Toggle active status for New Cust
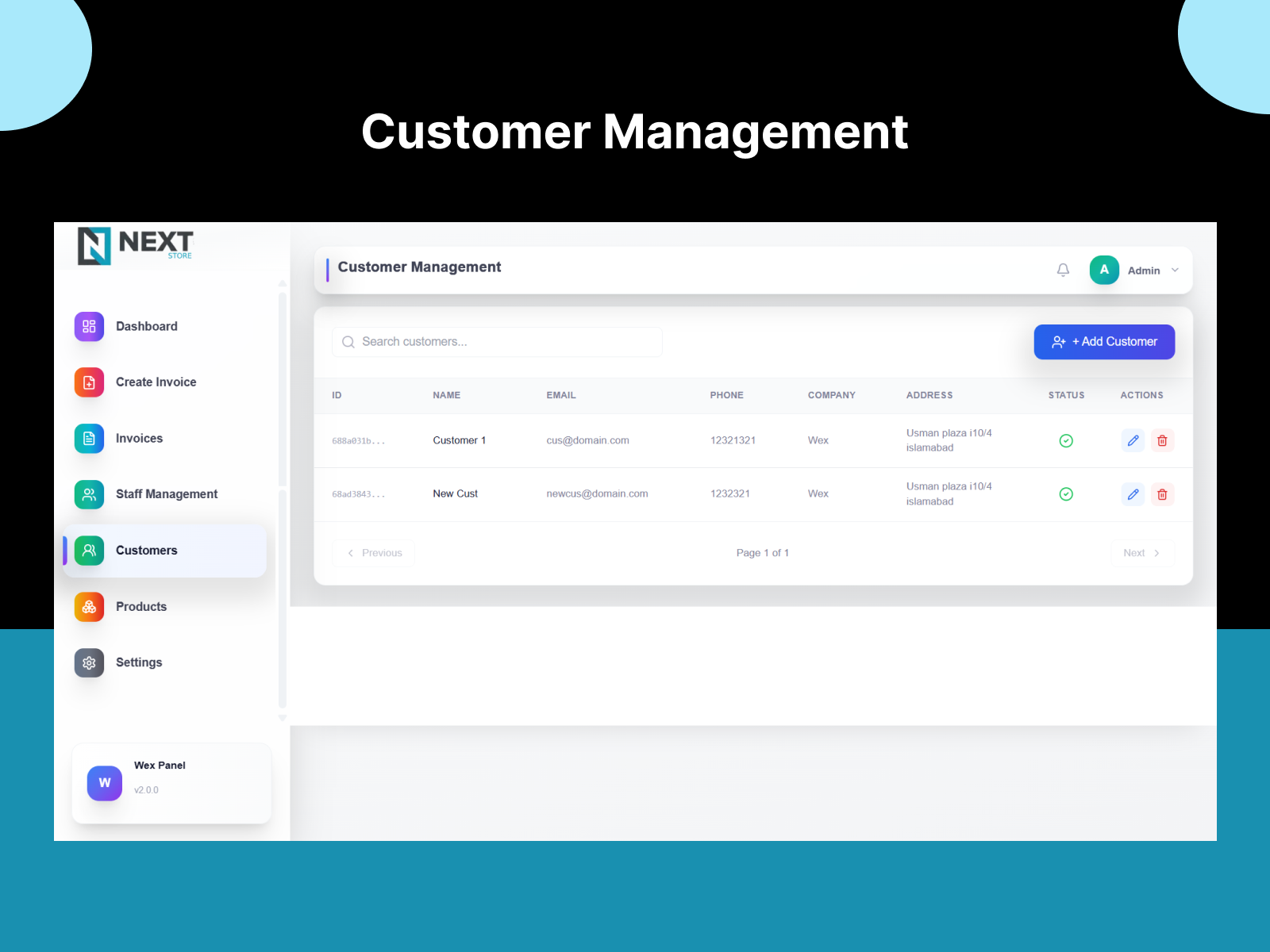 point(1066,494)
